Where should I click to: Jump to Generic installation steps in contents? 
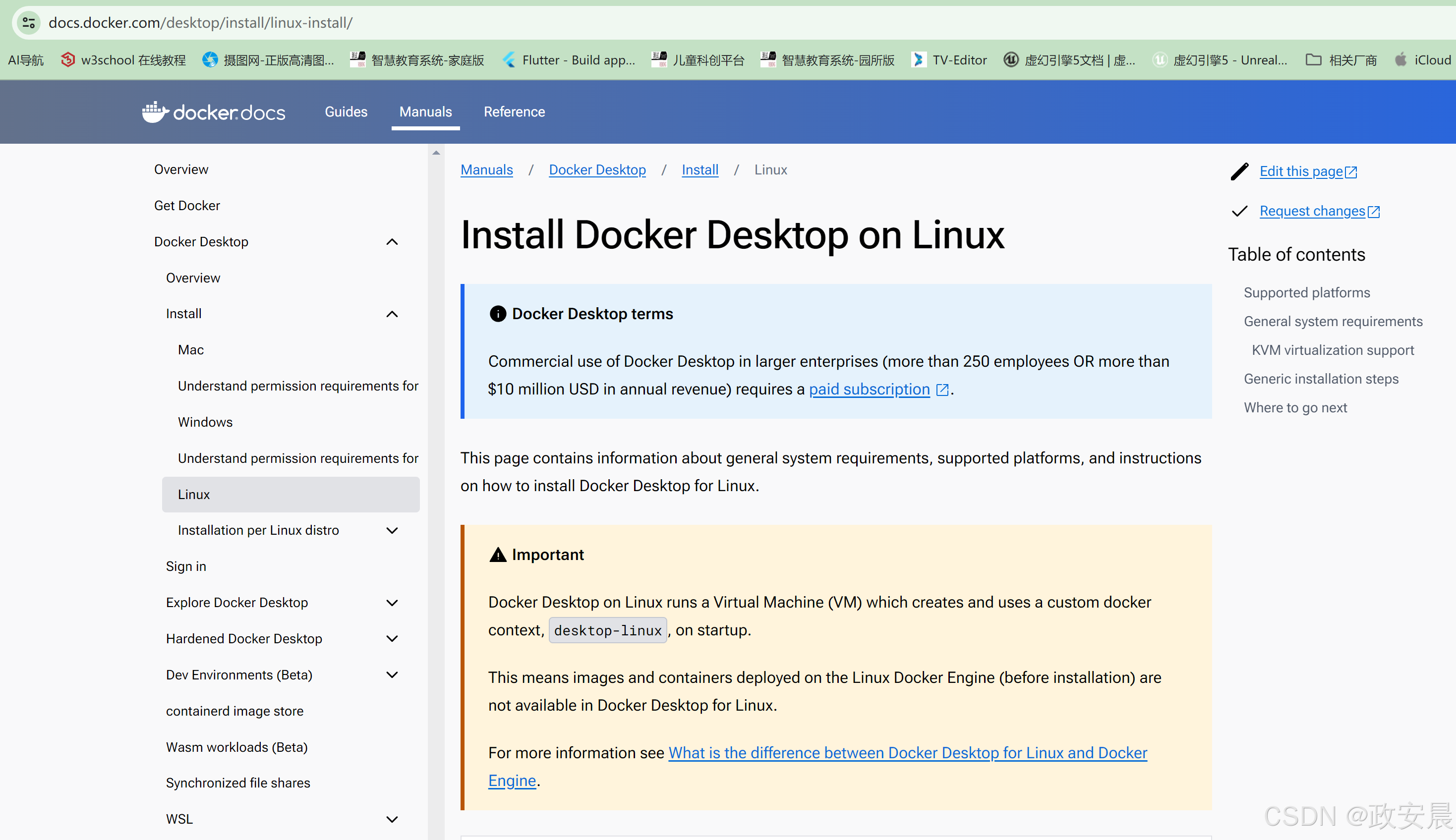point(1321,379)
